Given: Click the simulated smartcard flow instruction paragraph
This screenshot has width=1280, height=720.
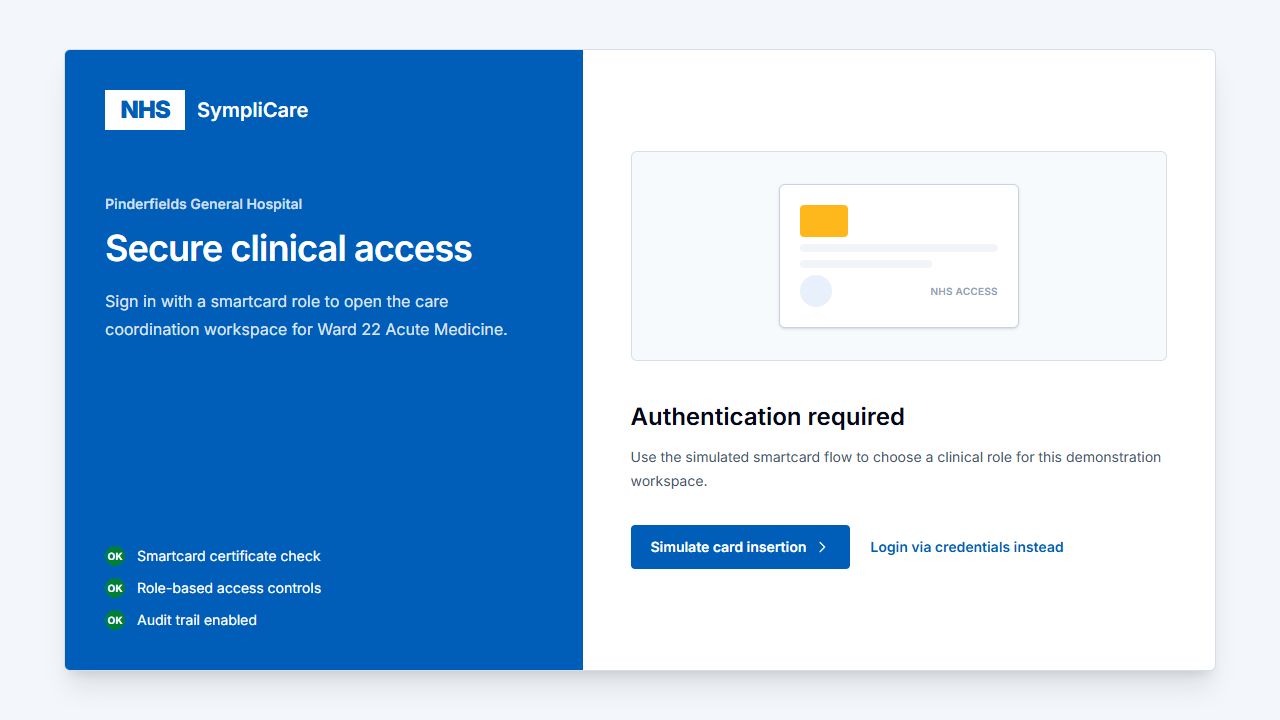Looking at the screenshot, I should click(896, 469).
